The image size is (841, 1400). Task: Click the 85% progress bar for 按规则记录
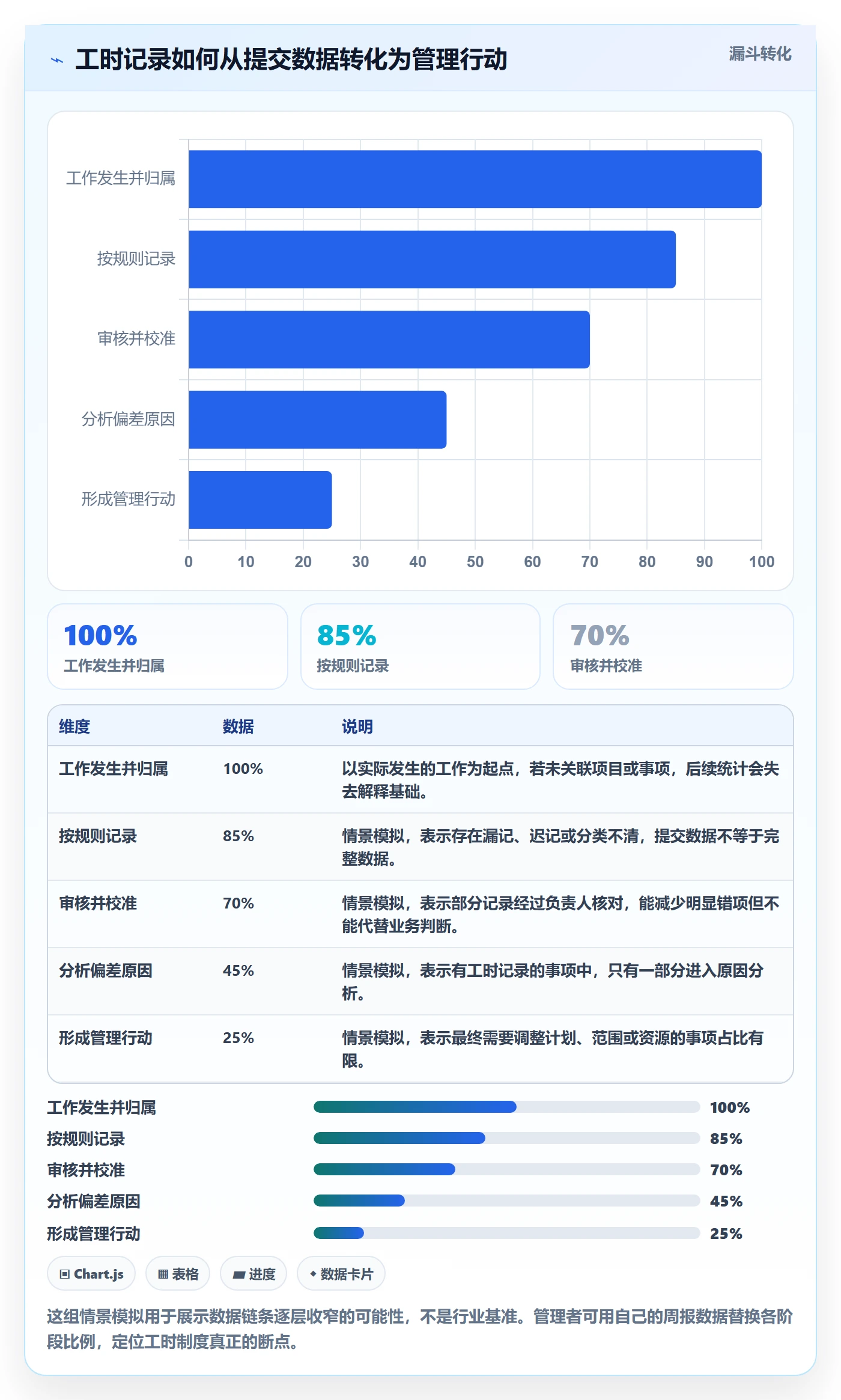point(506,1138)
